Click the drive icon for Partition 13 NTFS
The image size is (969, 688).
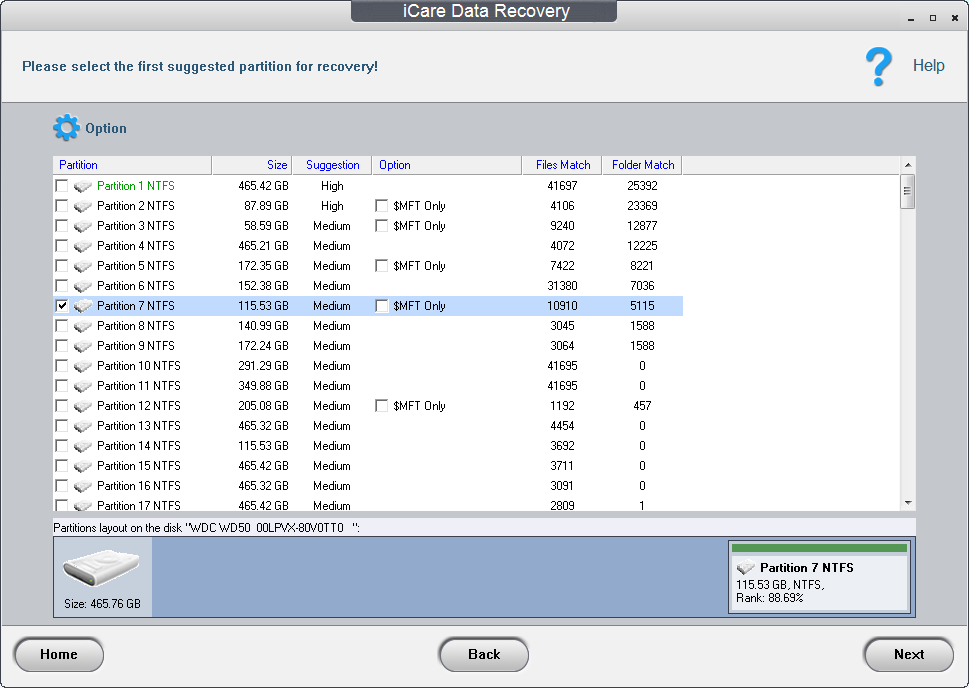83,426
